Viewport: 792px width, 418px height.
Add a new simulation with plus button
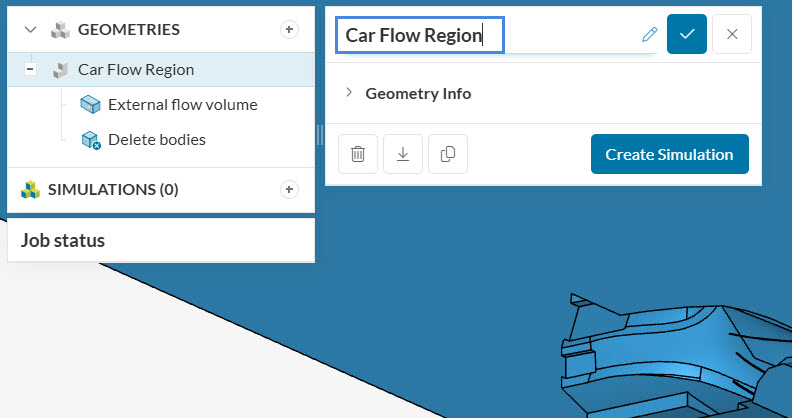[289, 189]
